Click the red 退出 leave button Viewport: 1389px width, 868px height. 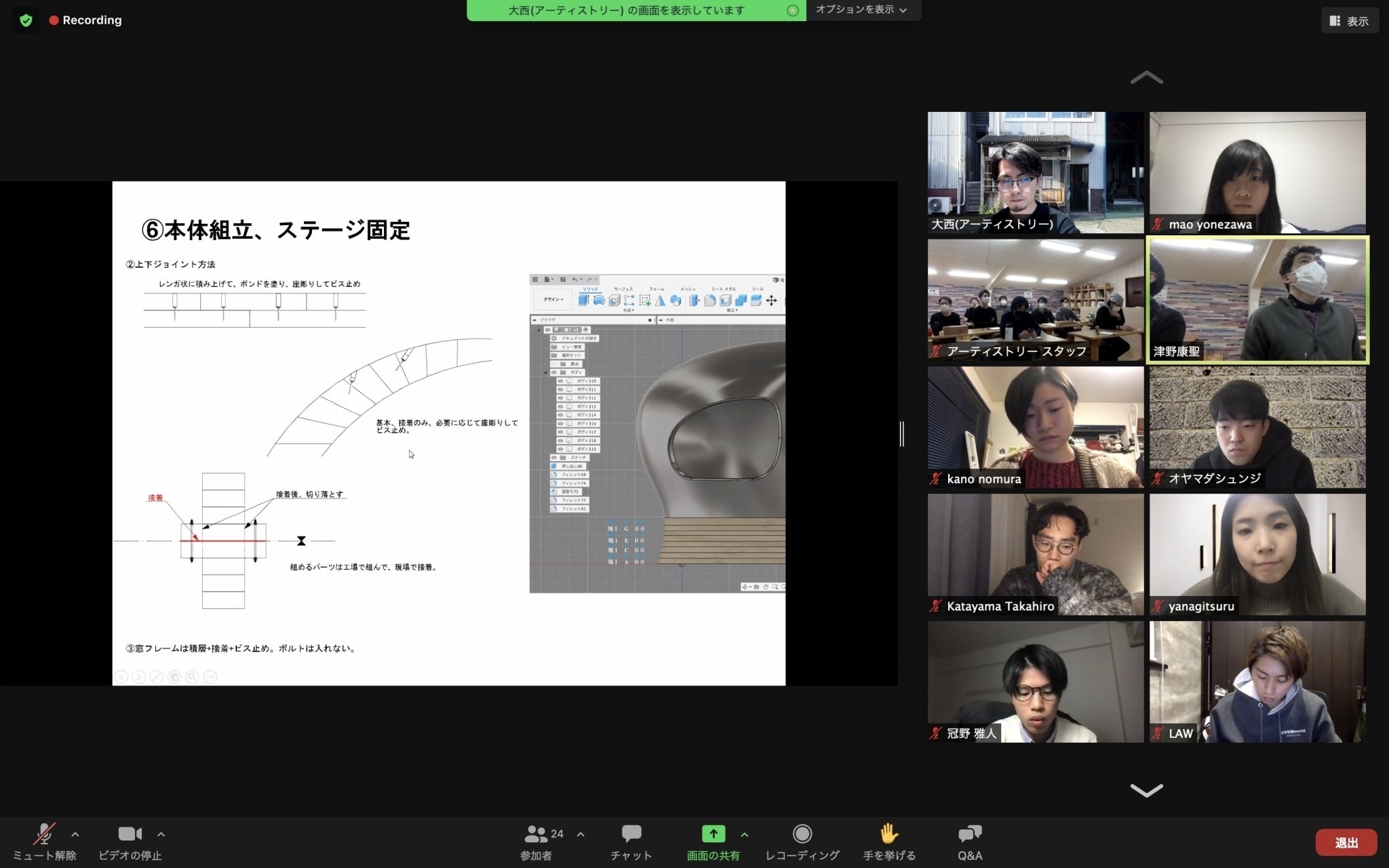(1346, 843)
